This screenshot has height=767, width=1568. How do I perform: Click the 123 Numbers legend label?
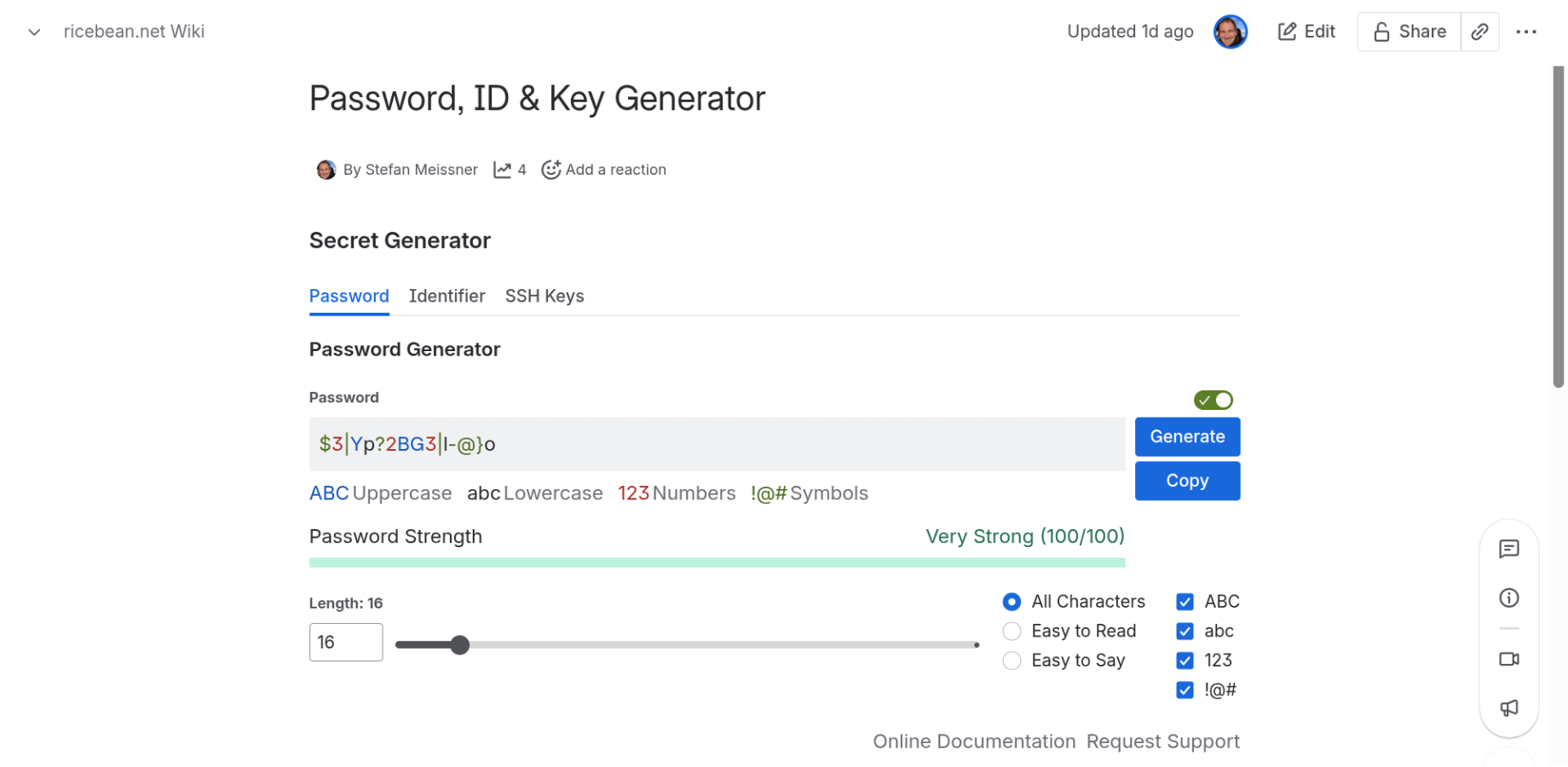[677, 493]
